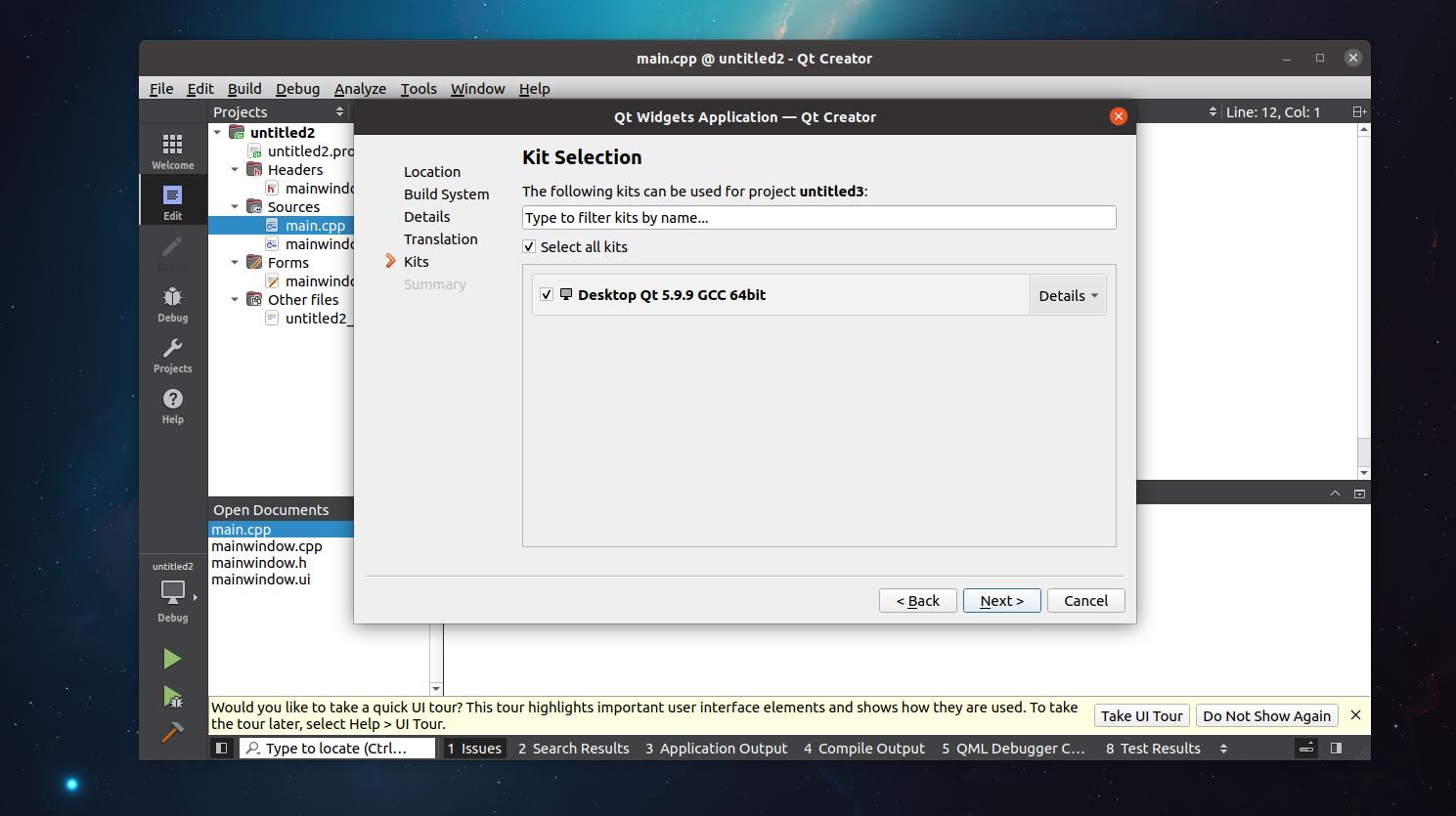This screenshot has height=816, width=1456.
Task: Open the Tools menu
Action: [x=419, y=88]
